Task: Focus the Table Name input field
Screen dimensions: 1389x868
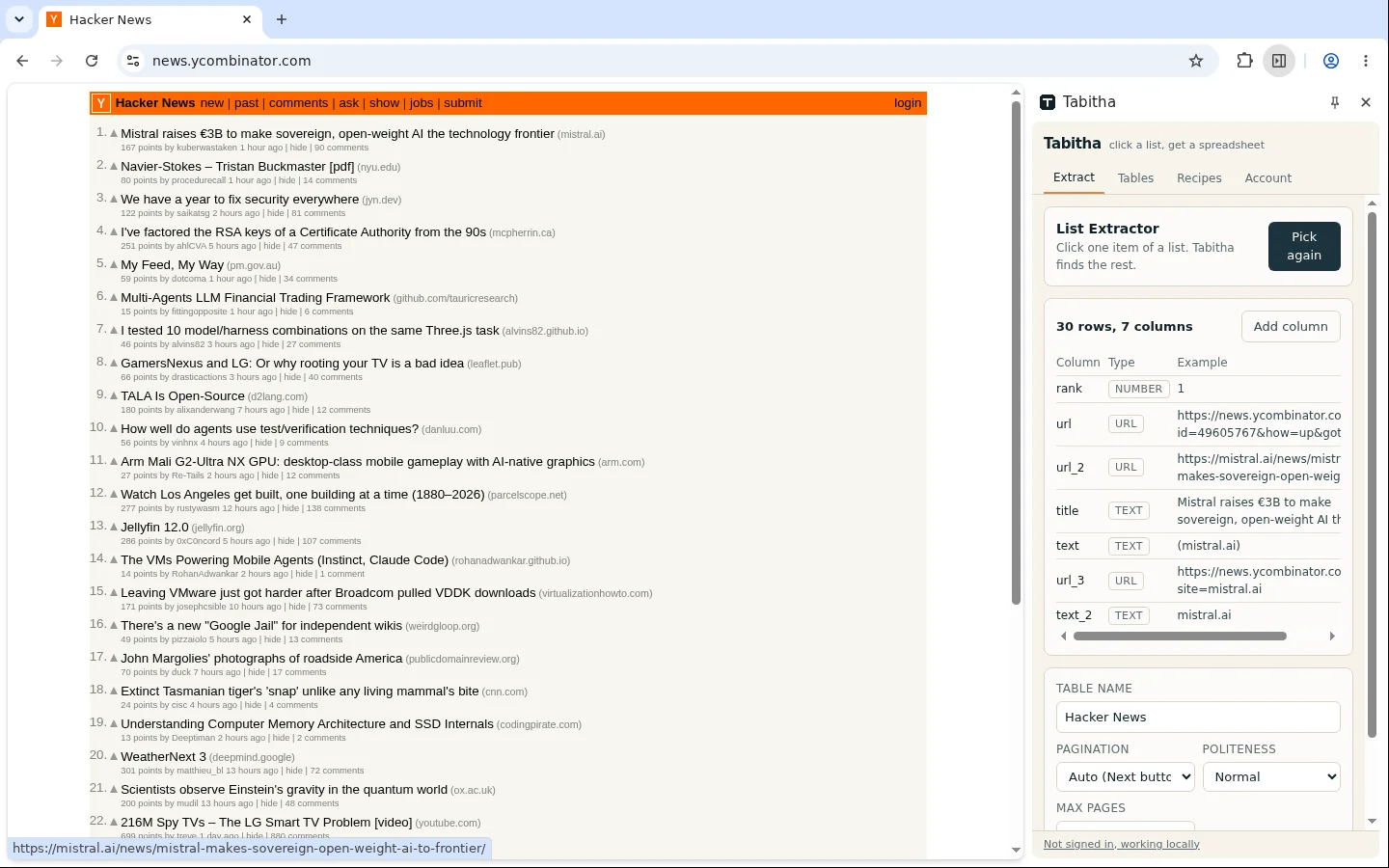Action: tap(1198, 717)
